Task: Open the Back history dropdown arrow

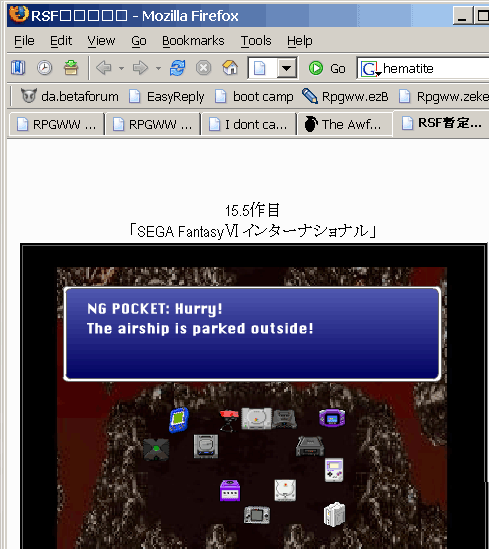Action: coord(121,68)
